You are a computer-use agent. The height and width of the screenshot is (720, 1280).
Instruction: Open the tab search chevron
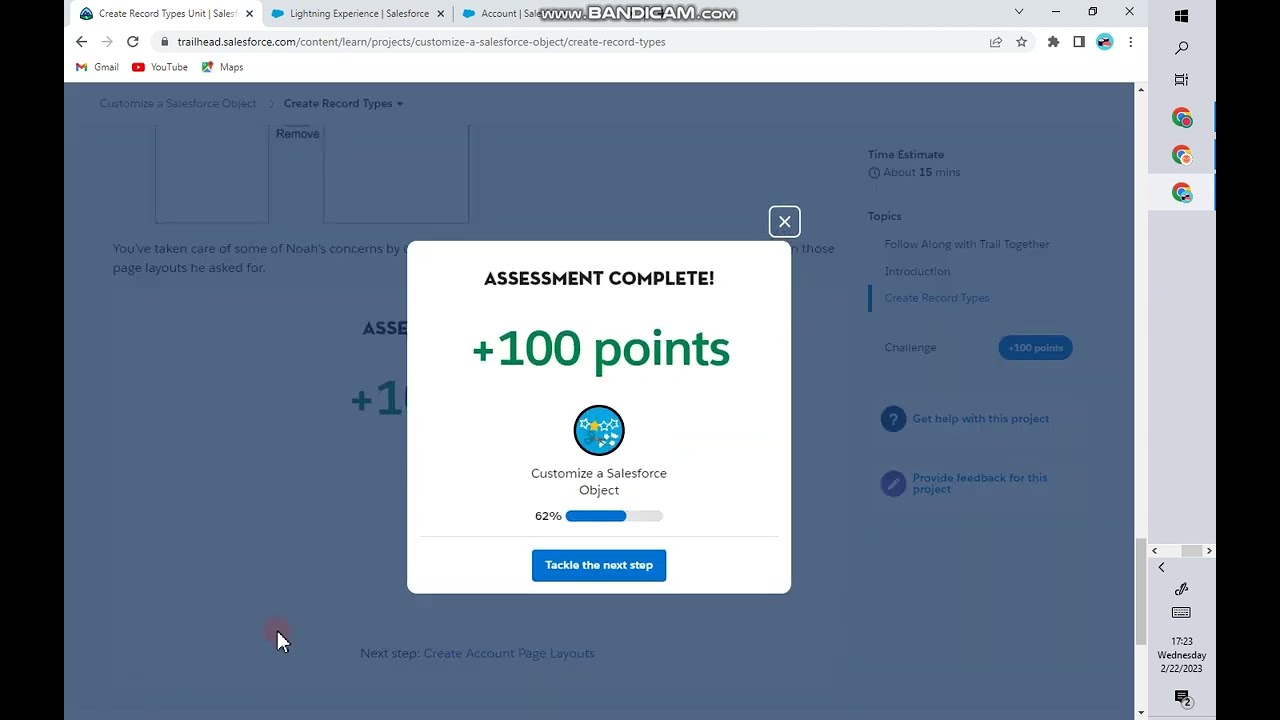pyautogui.click(x=1019, y=12)
